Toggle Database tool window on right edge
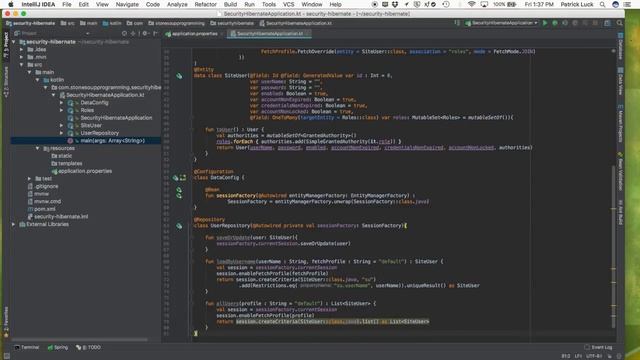The image size is (640, 360). 620,46
